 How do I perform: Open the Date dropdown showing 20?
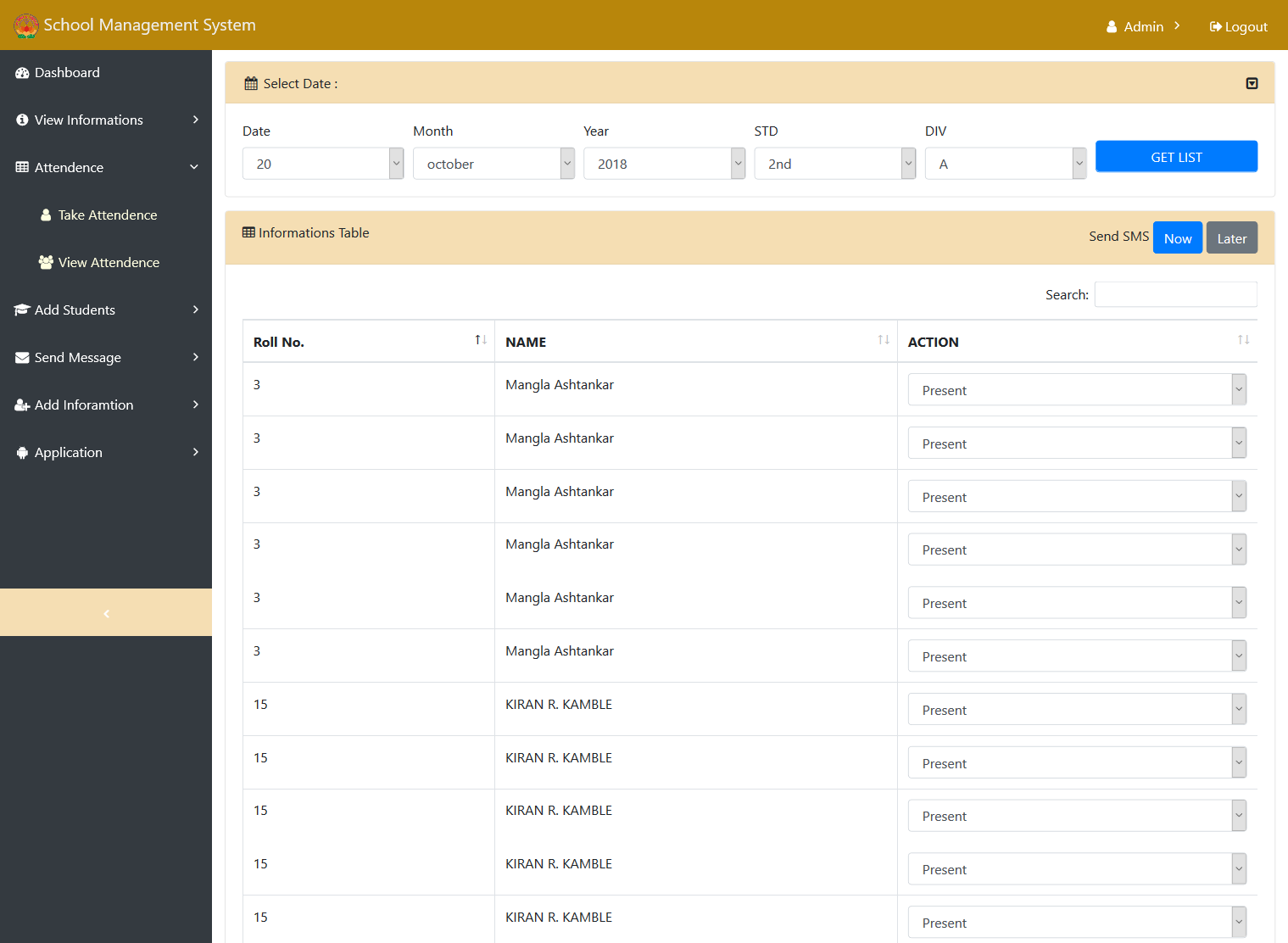point(323,164)
